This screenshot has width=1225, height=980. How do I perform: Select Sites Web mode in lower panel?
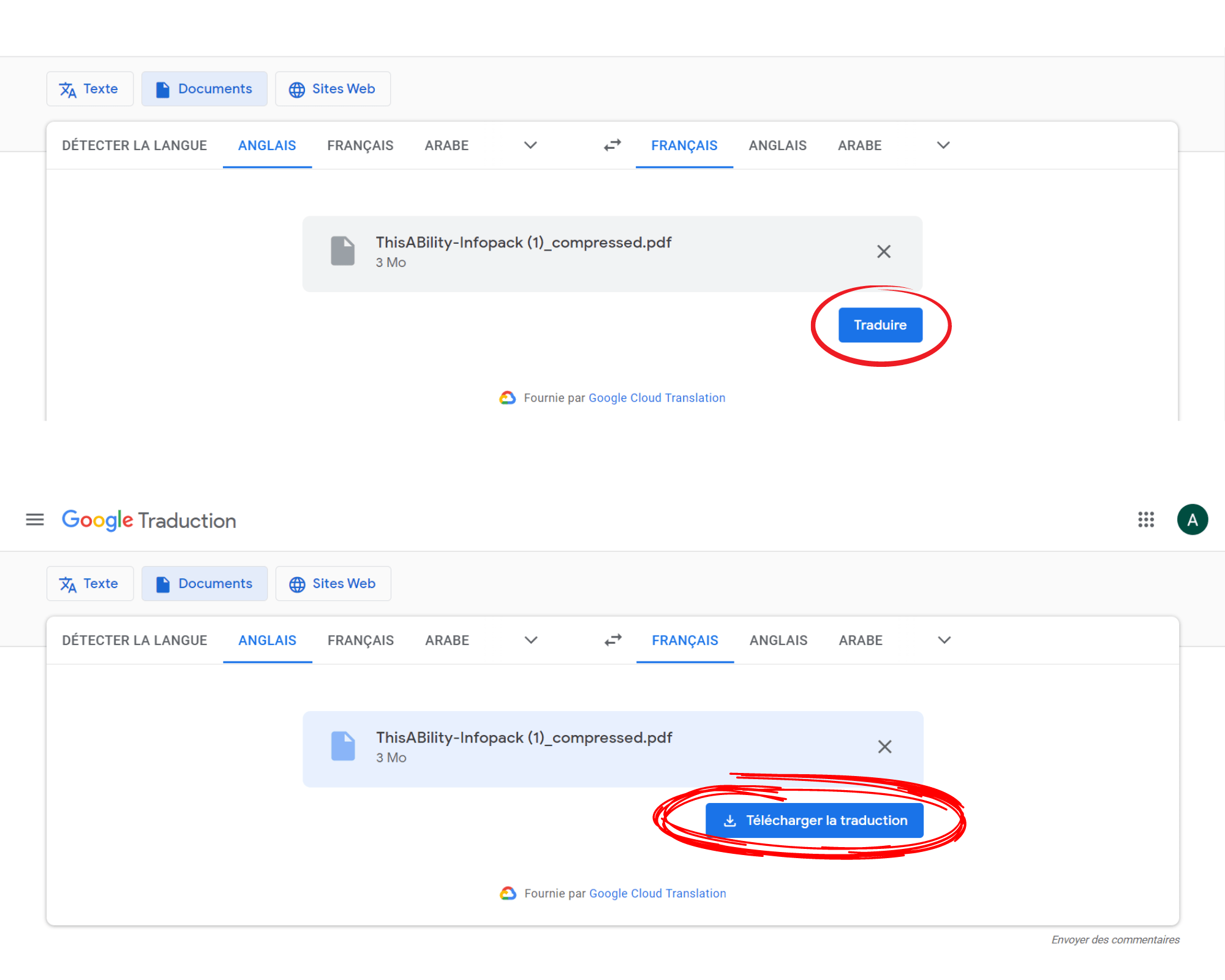(333, 584)
